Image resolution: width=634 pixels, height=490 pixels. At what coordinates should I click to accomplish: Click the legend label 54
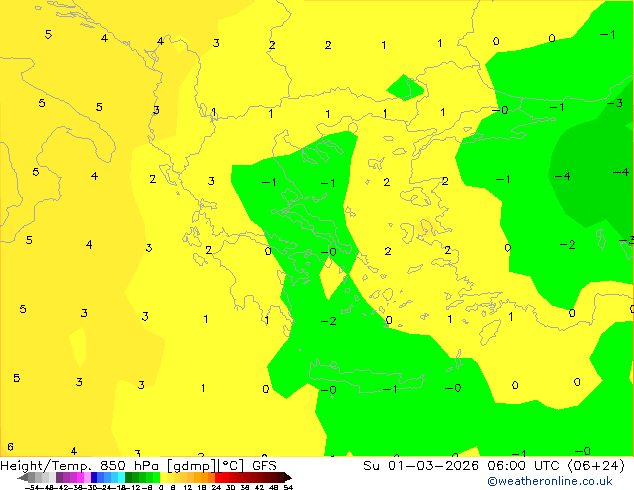pyautogui.click(x=288, y=488)
